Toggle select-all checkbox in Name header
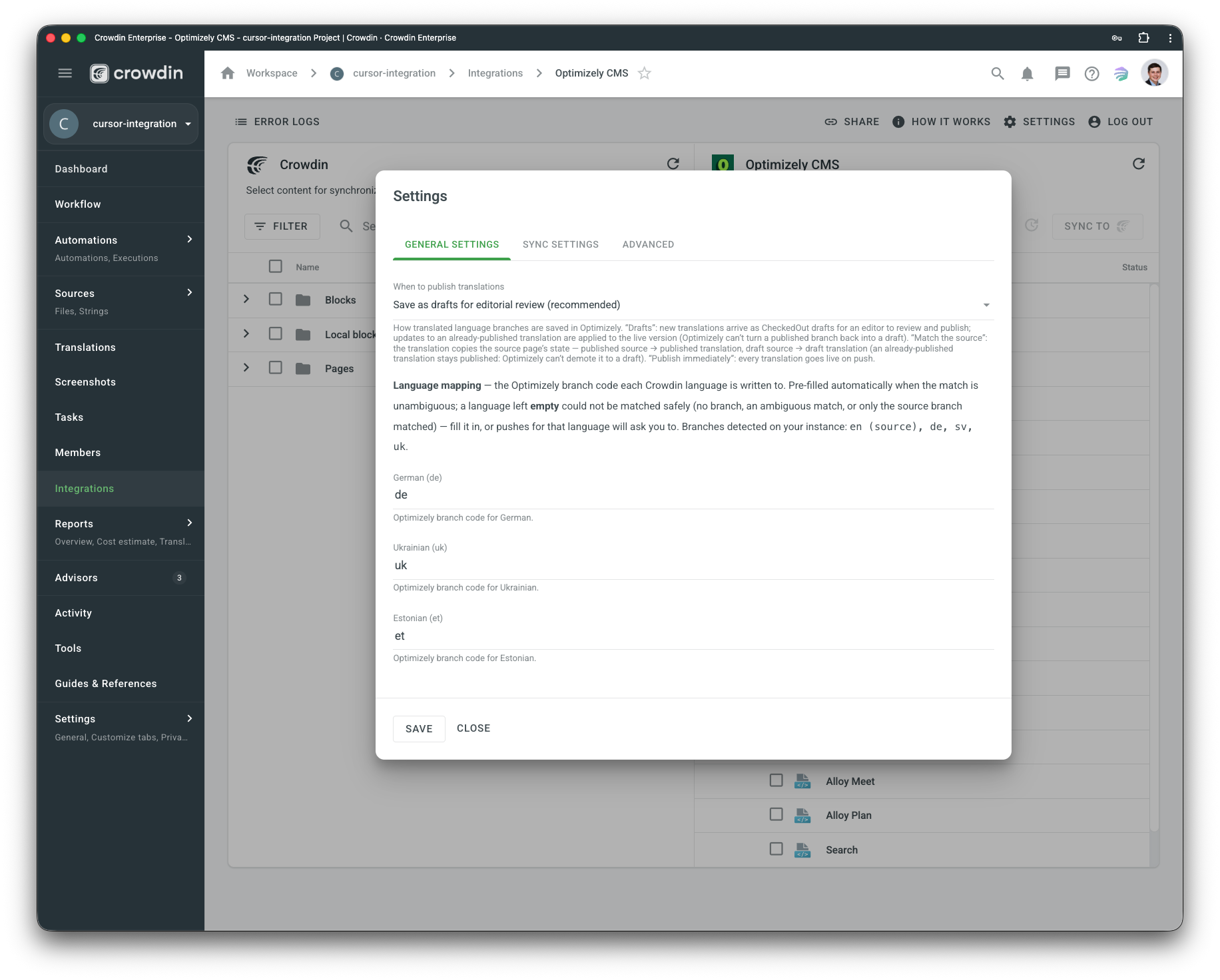This screenshot has width=1220, height=980. pos(276,266)
